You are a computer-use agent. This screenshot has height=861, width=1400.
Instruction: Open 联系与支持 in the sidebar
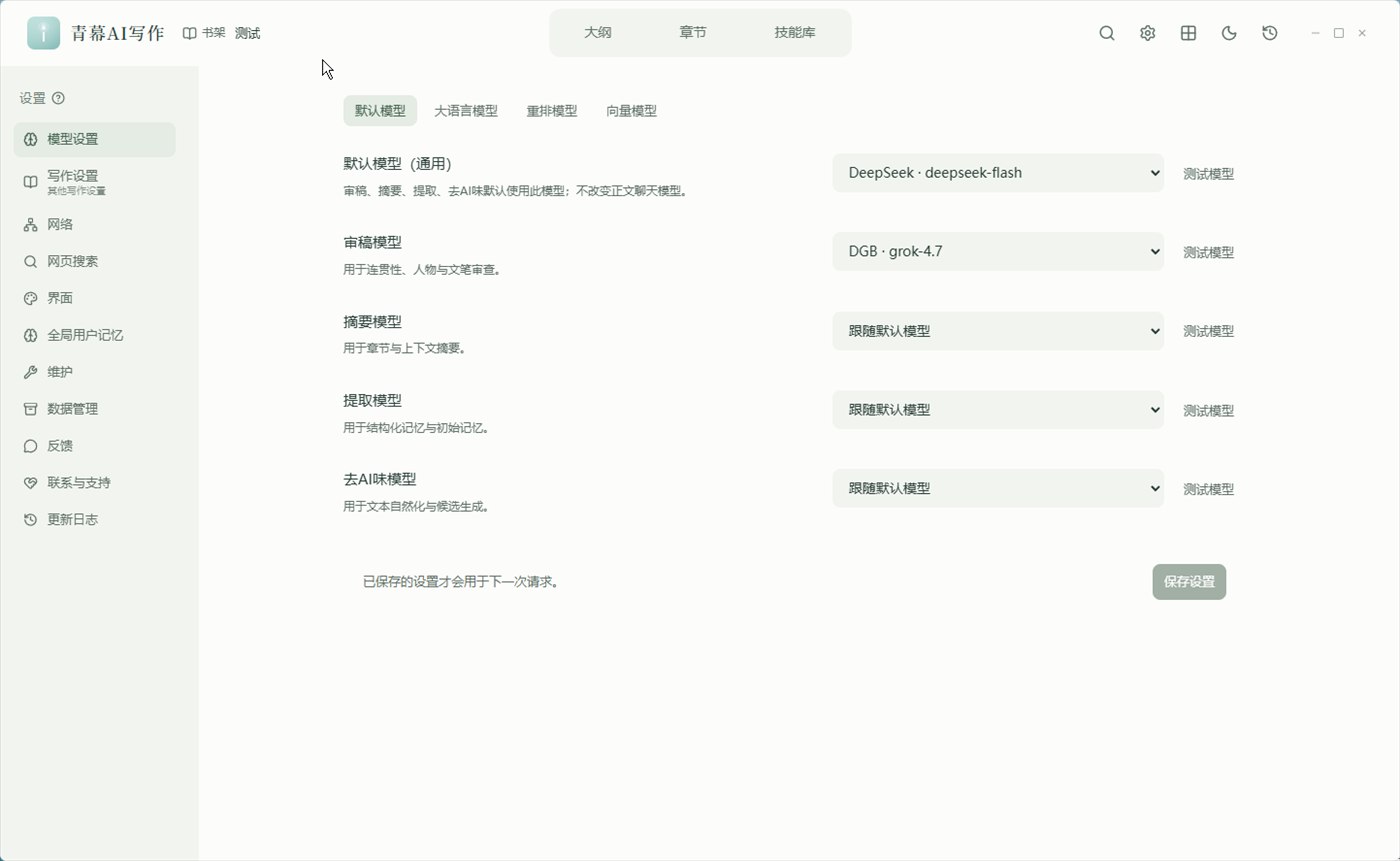tap(95, 484)
